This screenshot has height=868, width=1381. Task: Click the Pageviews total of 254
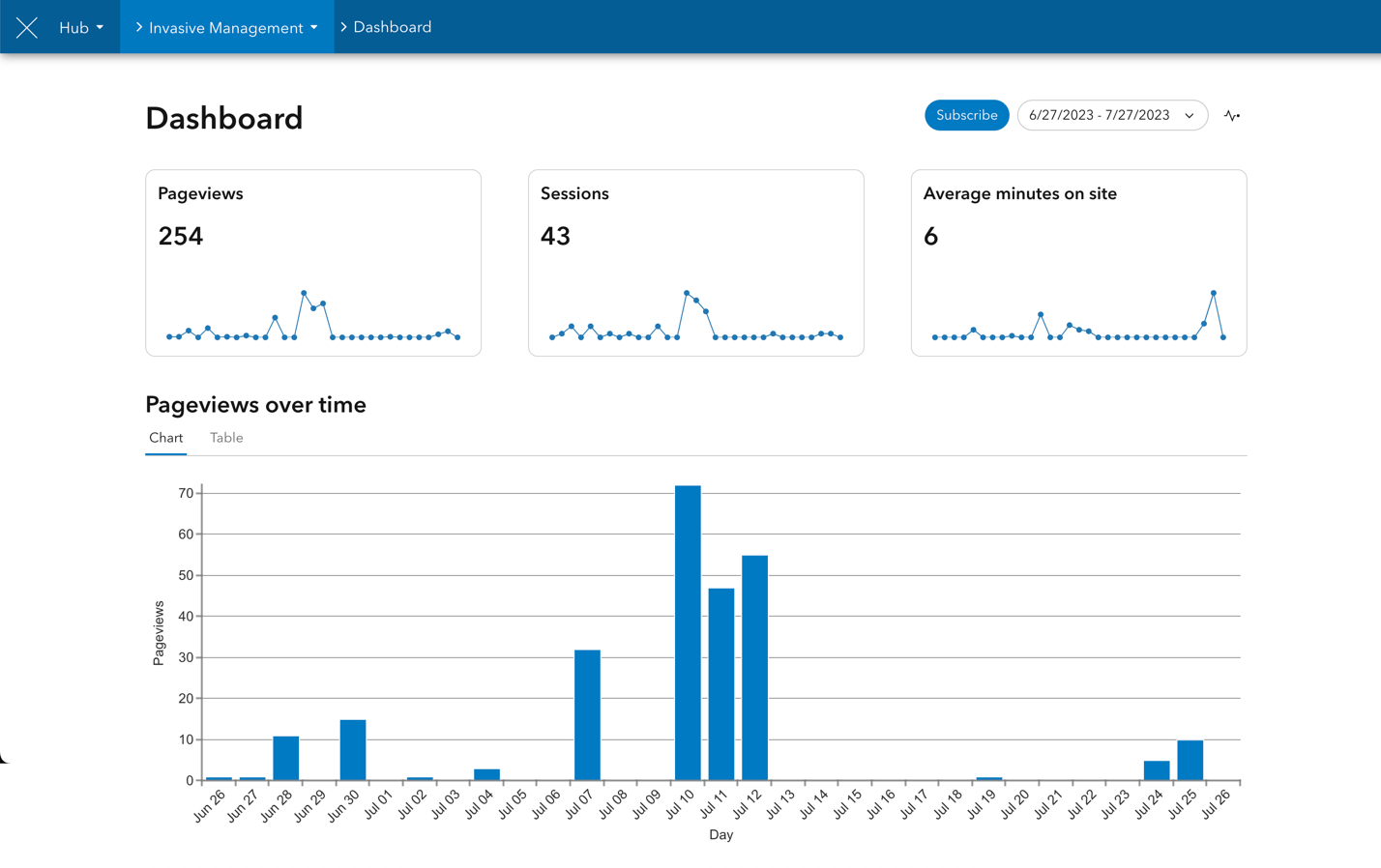point(180,236)
